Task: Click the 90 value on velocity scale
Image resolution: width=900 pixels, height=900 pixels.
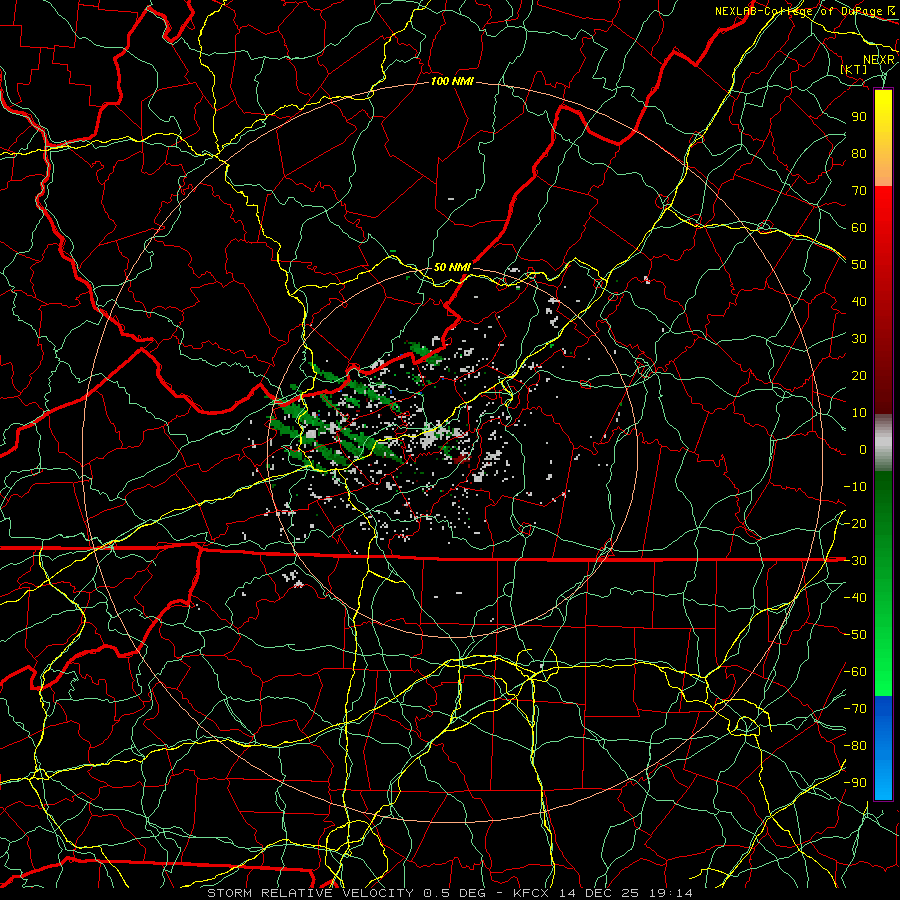Action: [859, 117]
